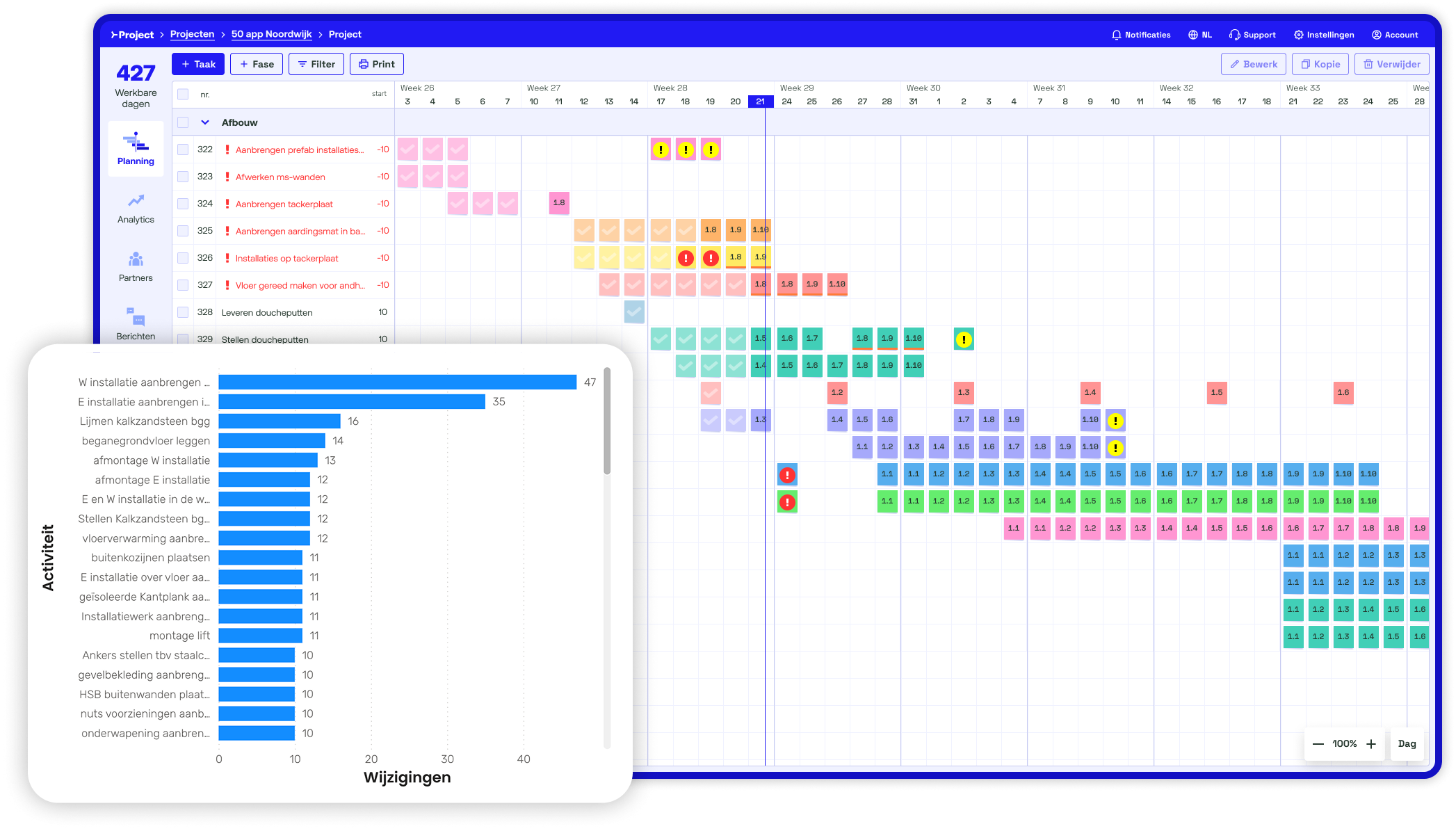This screenshot has height=831, width=1456.
Task: Click yellow alert marker on day 18, row 322
Action: 686,150
